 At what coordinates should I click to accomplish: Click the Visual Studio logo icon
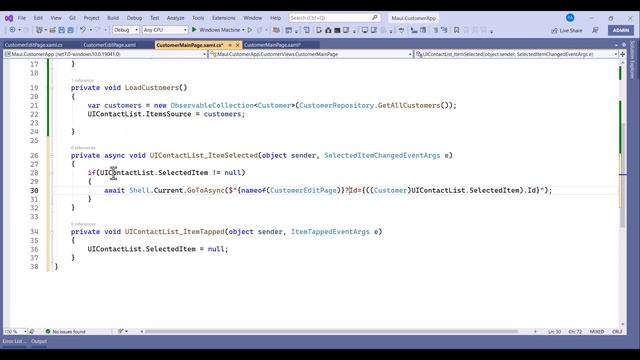point(9,18)
